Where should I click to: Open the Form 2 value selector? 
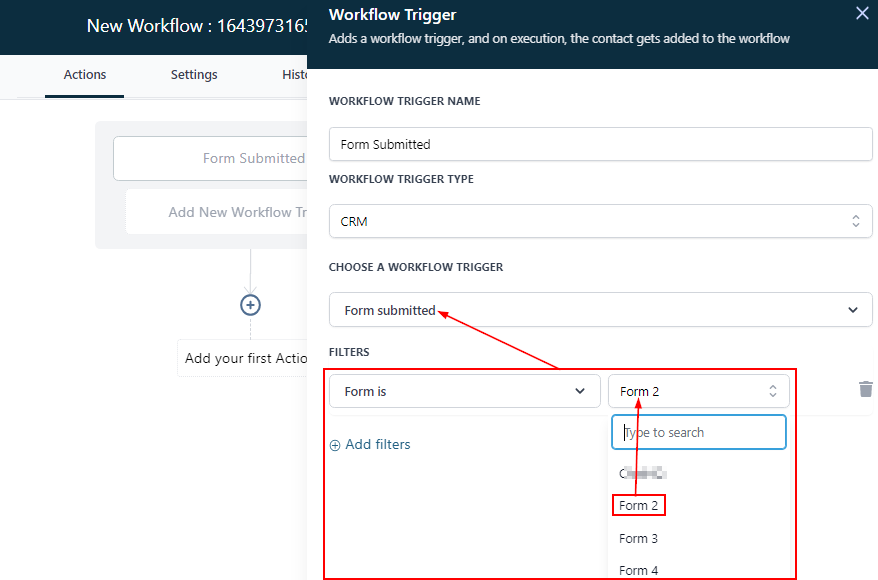tap(698, 391)
